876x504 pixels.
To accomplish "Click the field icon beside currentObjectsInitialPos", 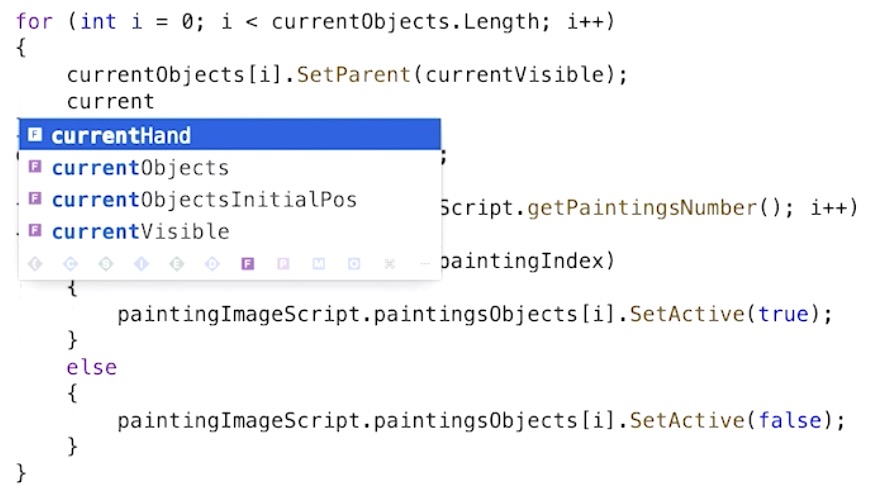I will point(35,199).
